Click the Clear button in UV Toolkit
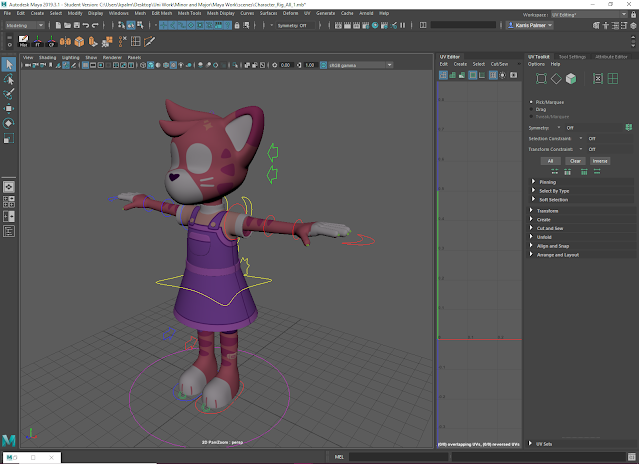The width and height of the screenshot is (639, 464). 575,161
